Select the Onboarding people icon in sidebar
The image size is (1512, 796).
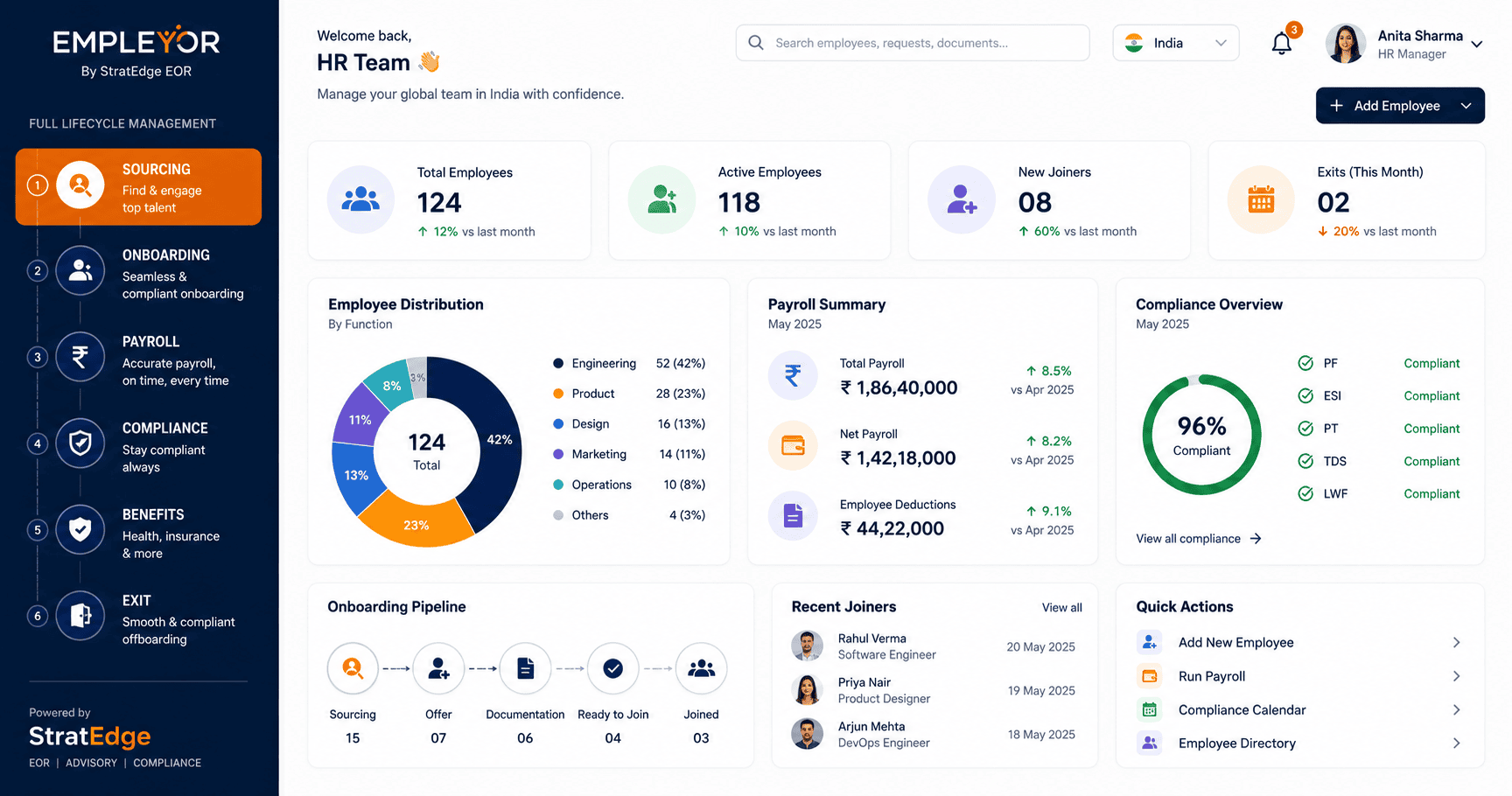point(80,270)
